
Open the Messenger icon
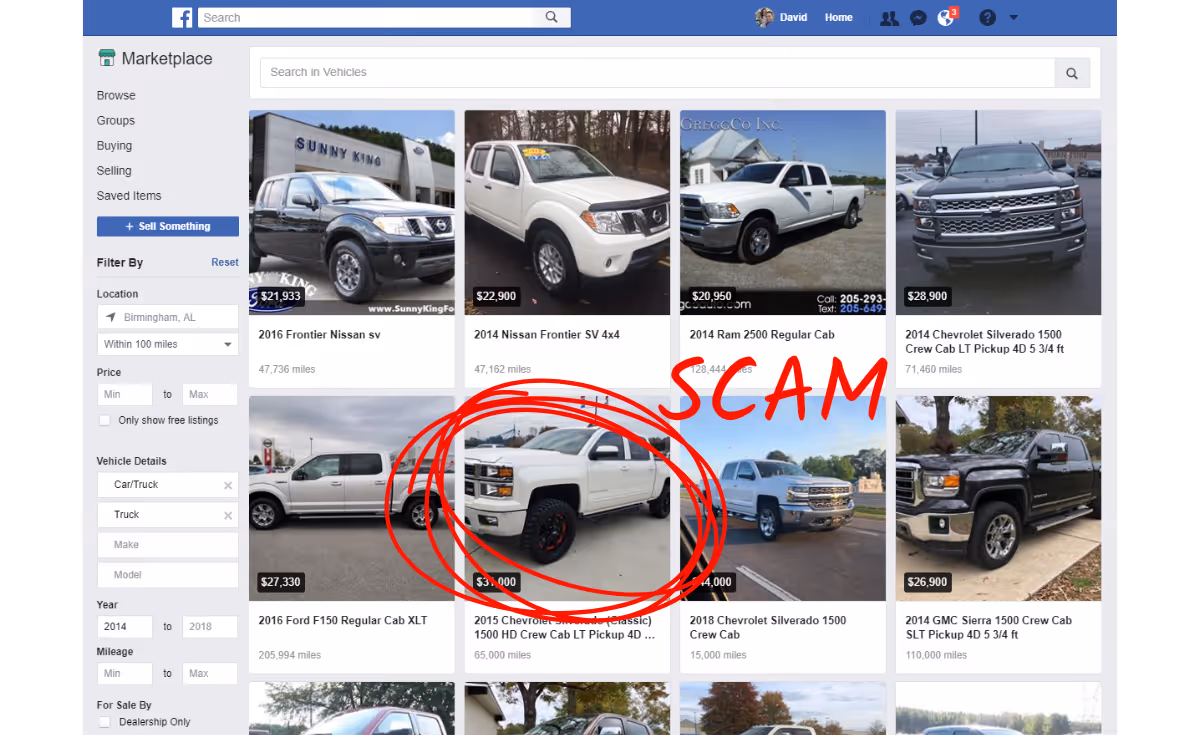click(x=918, y=18)
